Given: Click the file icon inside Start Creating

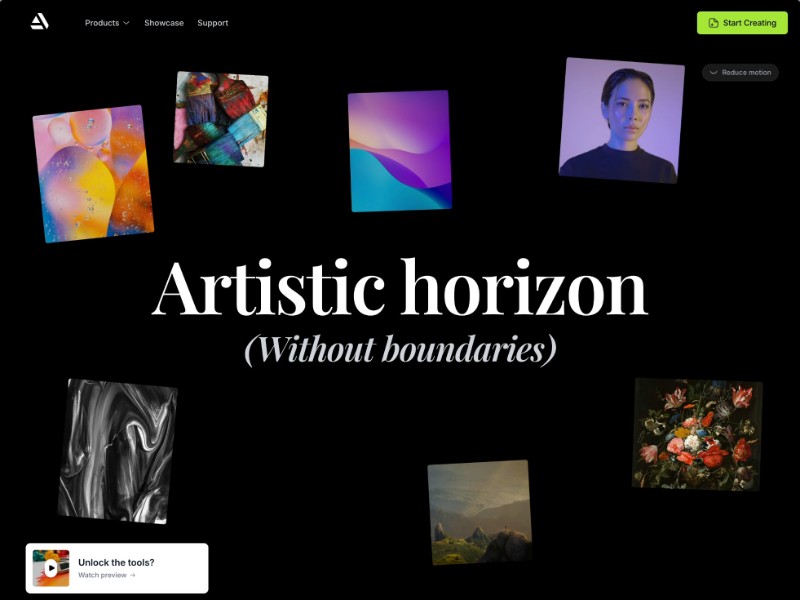Looking at the screenshot, I should pos(713,23).
